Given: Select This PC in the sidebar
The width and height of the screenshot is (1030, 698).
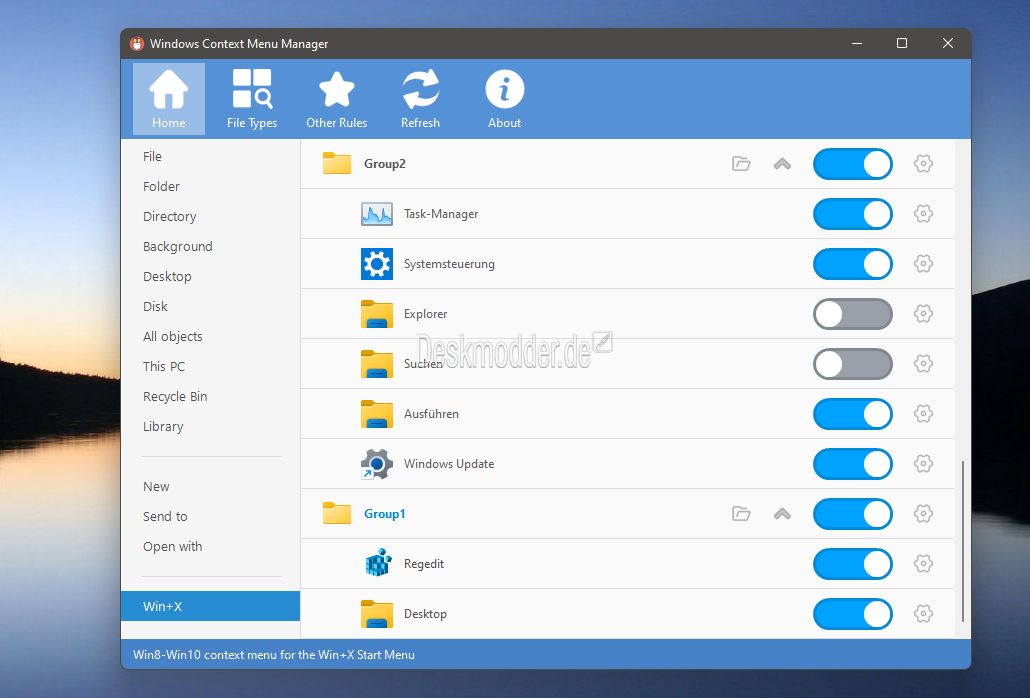Looking at the screenshot, I should (211, 366).
